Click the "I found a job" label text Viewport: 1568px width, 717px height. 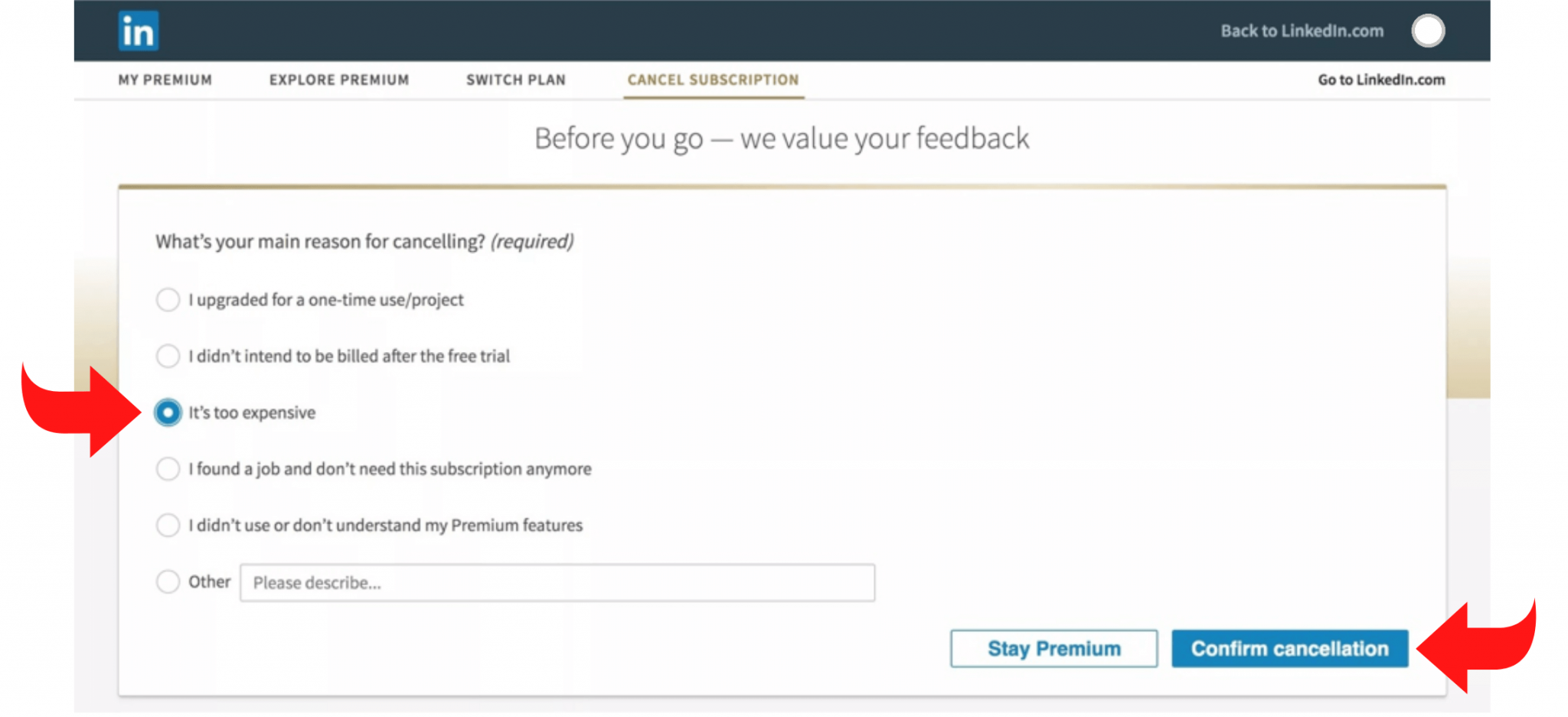(390, 469)
